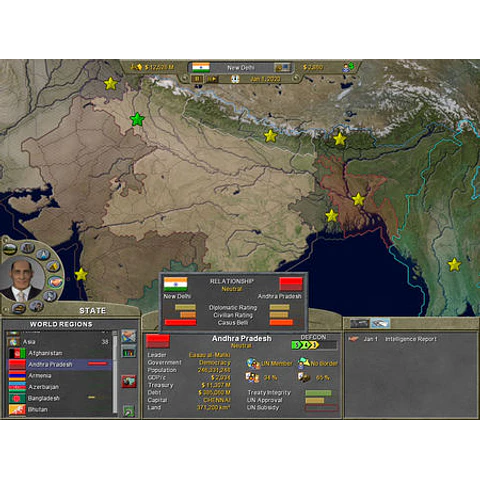
Task: Click the clock icon beside the date
Action: [x=235, y=79]
